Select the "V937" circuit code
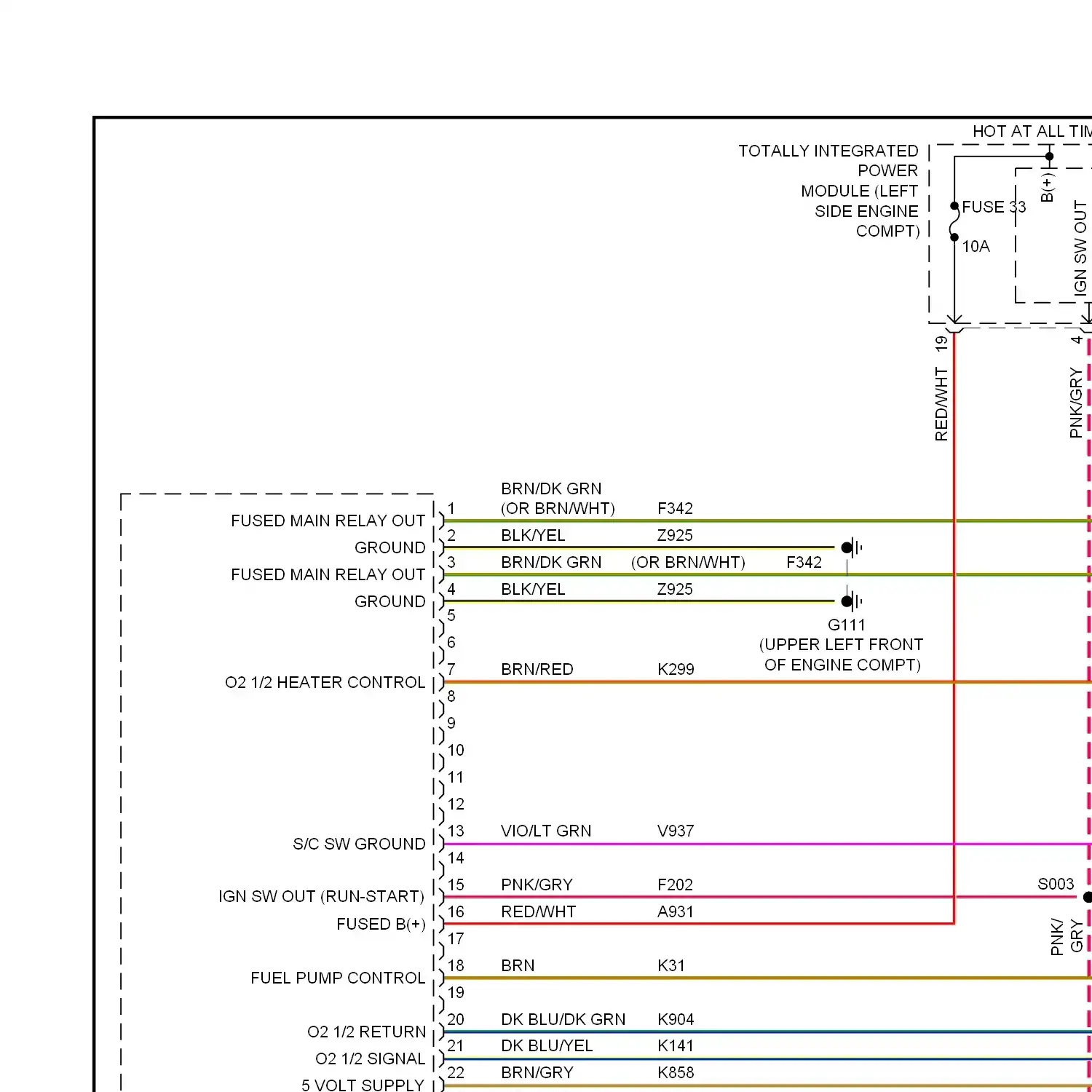 point(676,831)
